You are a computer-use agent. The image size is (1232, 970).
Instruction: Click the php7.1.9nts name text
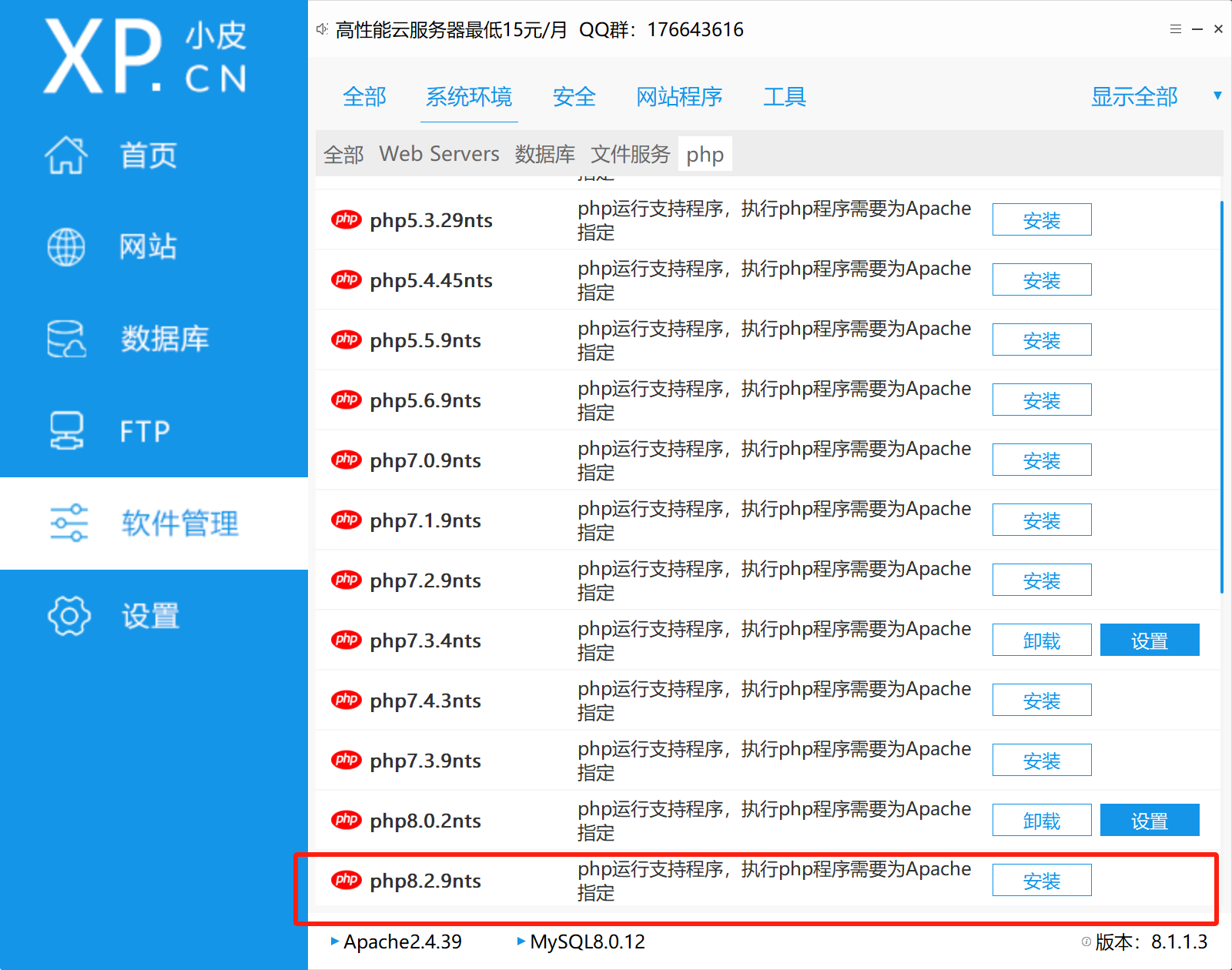(425, 520)
